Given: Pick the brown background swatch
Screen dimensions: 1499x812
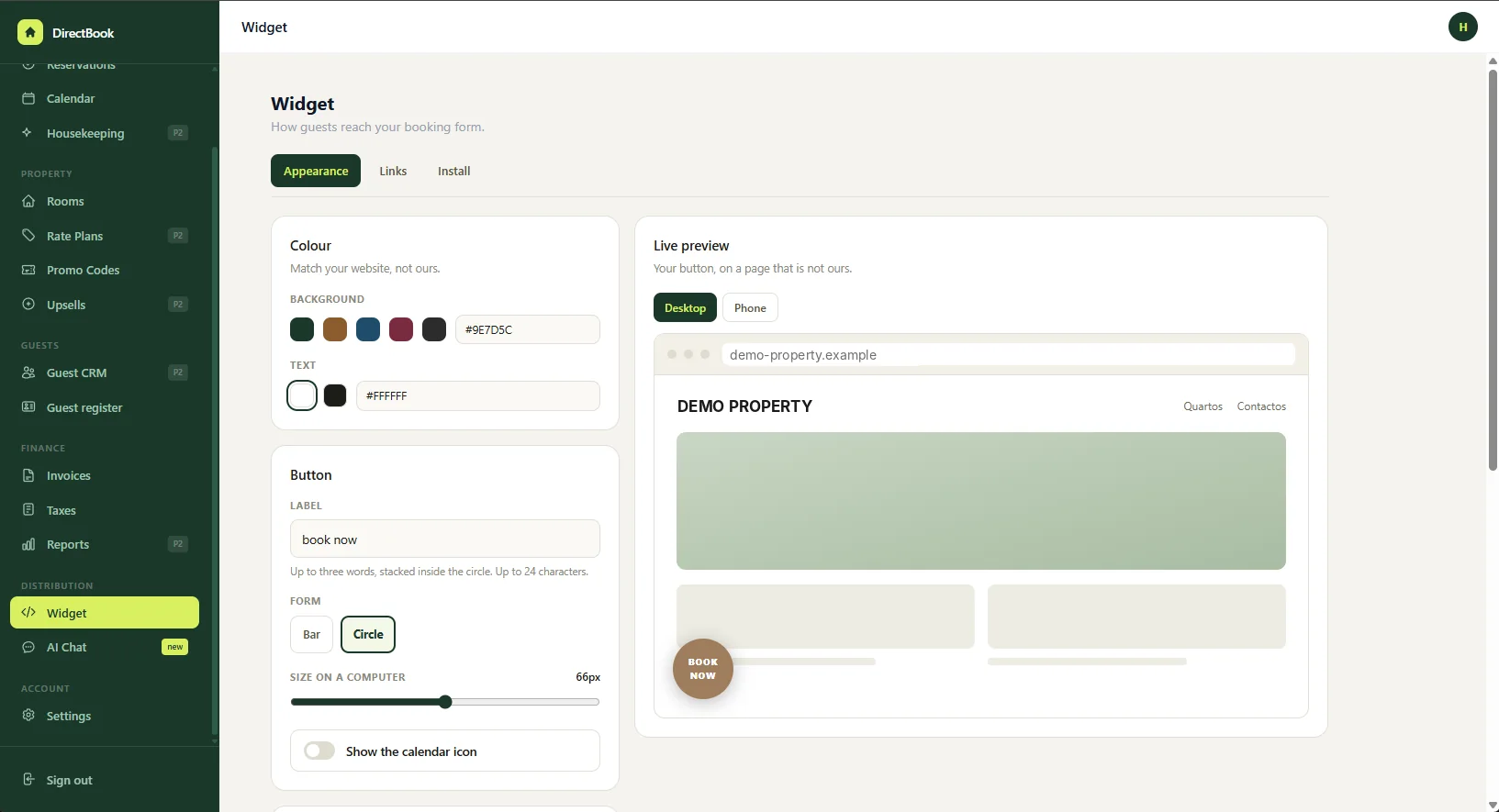Looking at the screenshot, I should click(335, 329).
